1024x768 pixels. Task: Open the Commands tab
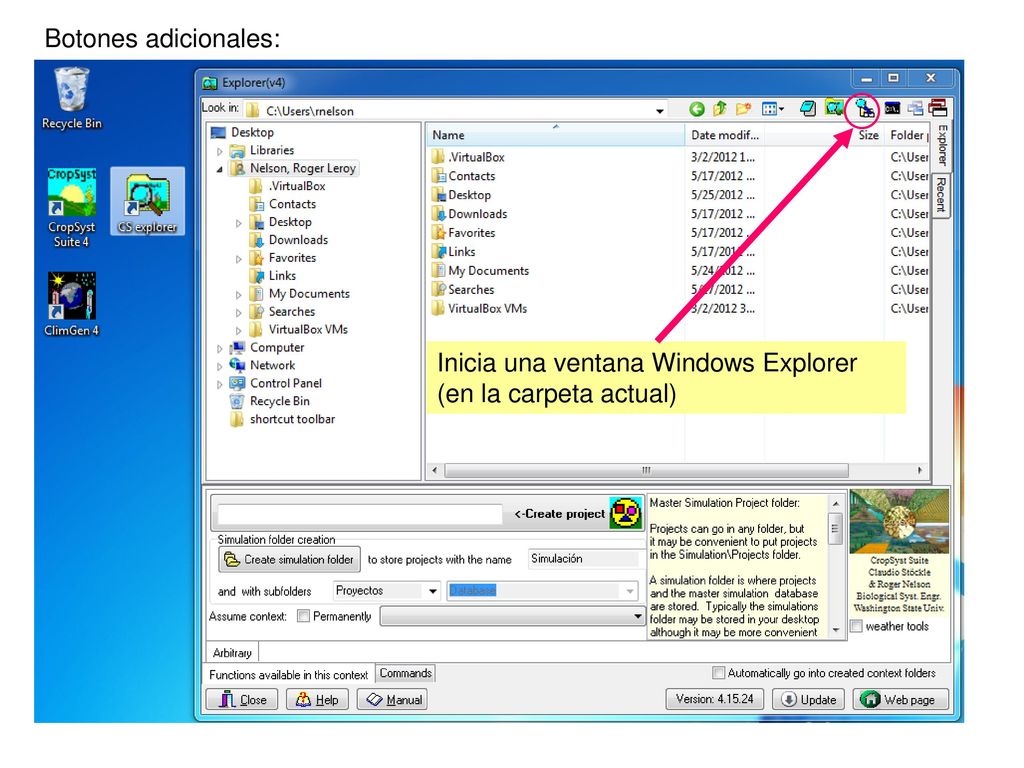click(x=406, y=673)
